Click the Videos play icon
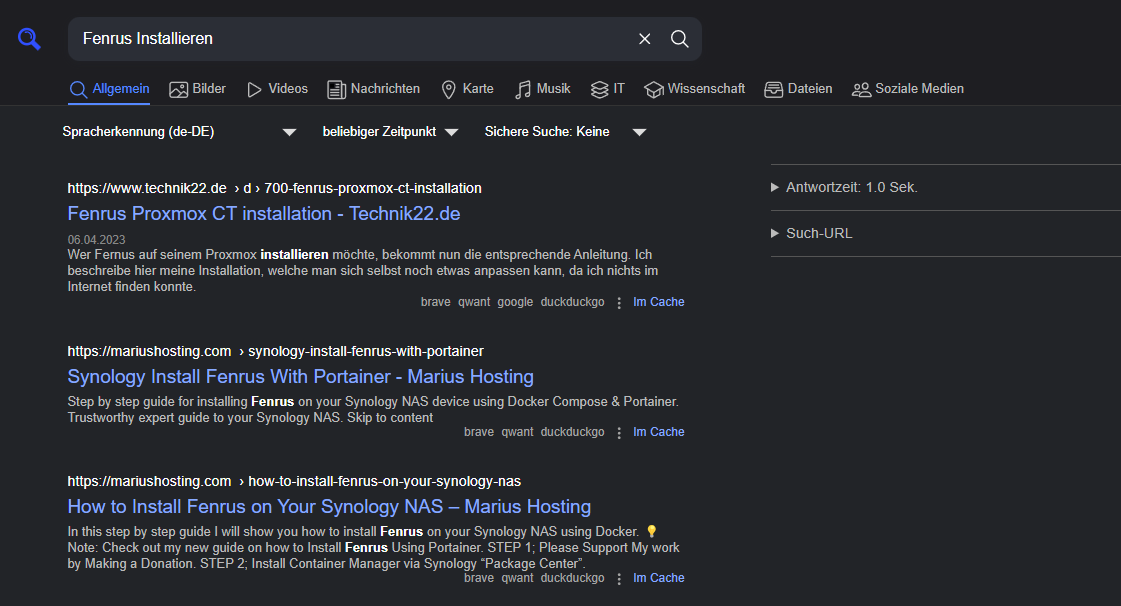Viewport: 1121px width, 606px height. (x=254, y=89)
